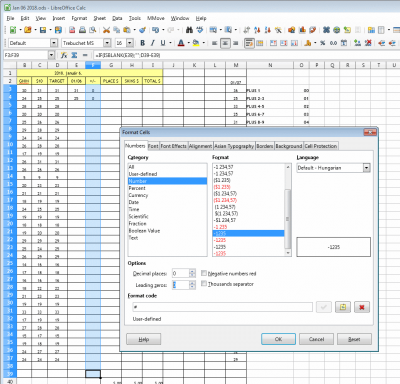Click Help in Format Cells dialog
This screenshot has height=384, width=400.
point(143,339)
